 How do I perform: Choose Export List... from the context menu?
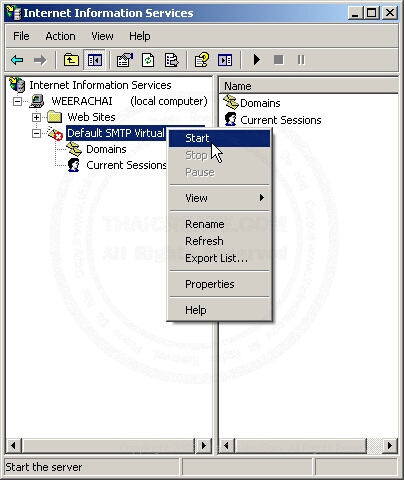[x=219, y=258]
